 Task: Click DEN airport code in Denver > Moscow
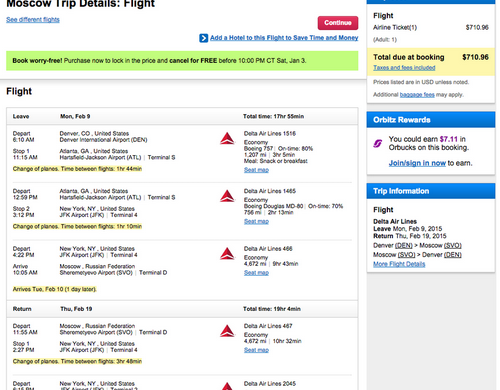click(x=404, y=245)
